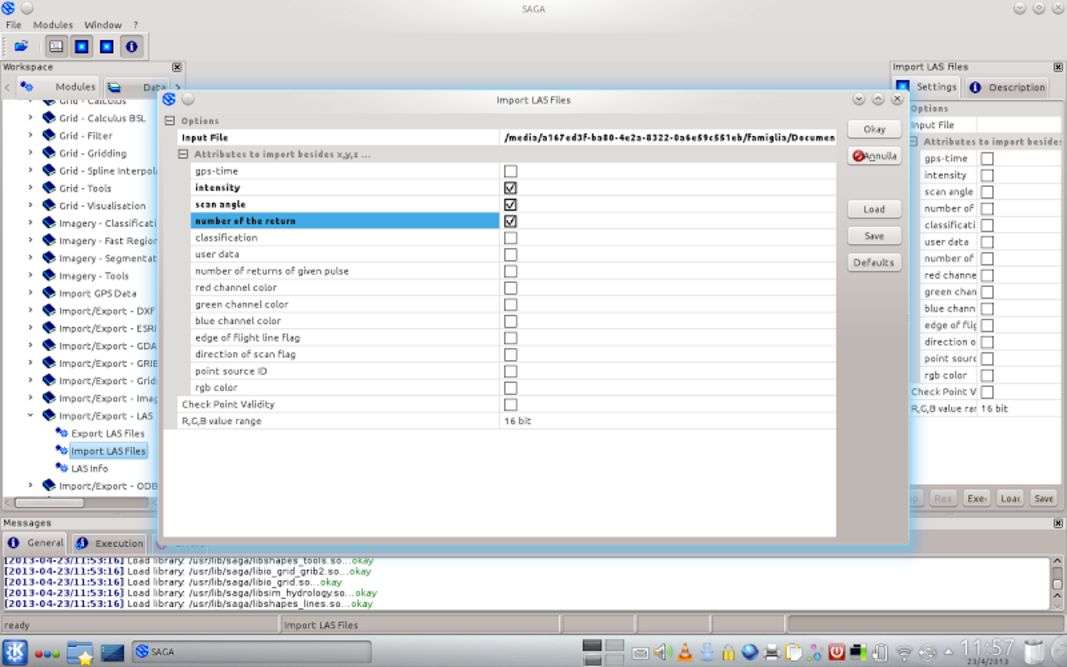Click the Input File path field
Screen dimensions: 1067x667
668,138
